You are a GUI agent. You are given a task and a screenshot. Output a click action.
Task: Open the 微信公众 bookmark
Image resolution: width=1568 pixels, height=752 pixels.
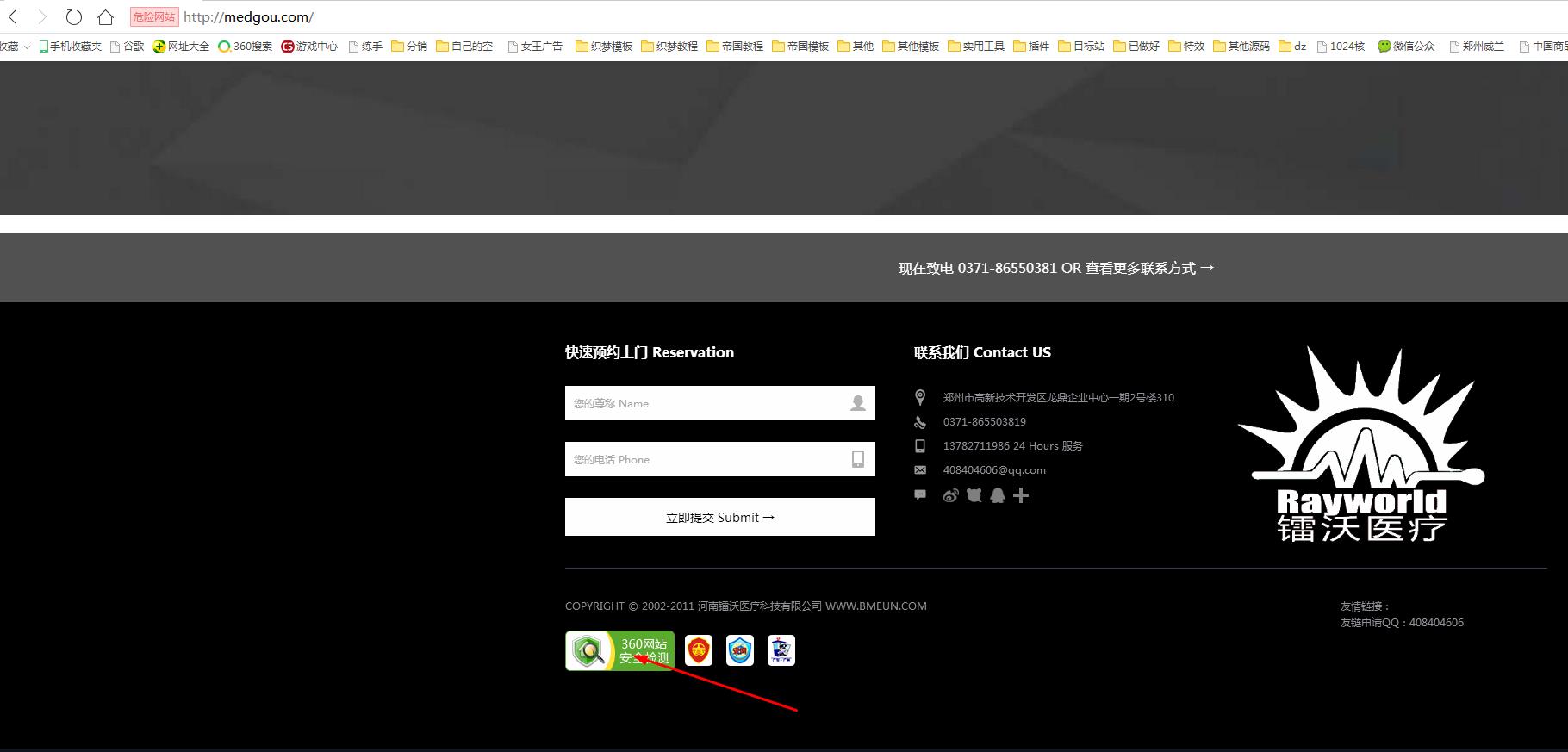1406,47
